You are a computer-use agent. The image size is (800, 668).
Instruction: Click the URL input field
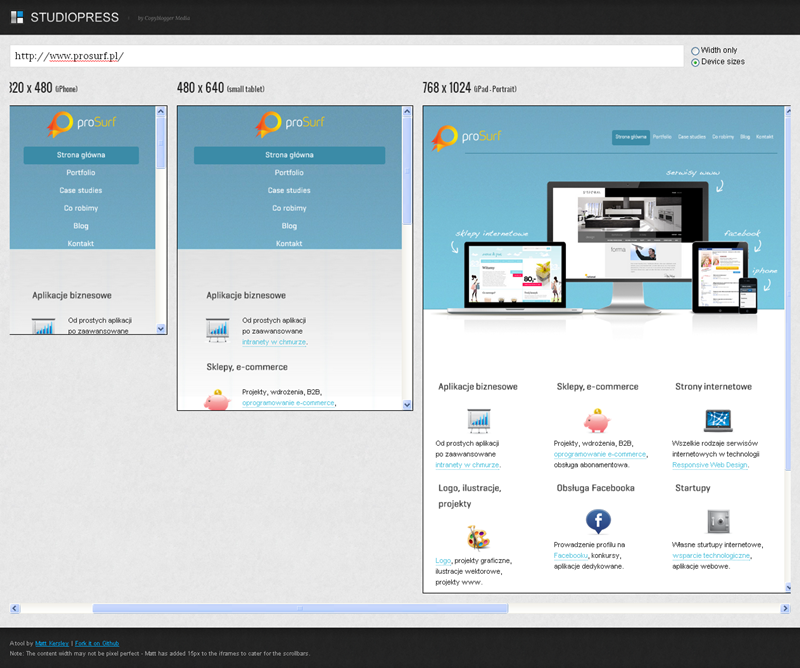coord(346,56)
